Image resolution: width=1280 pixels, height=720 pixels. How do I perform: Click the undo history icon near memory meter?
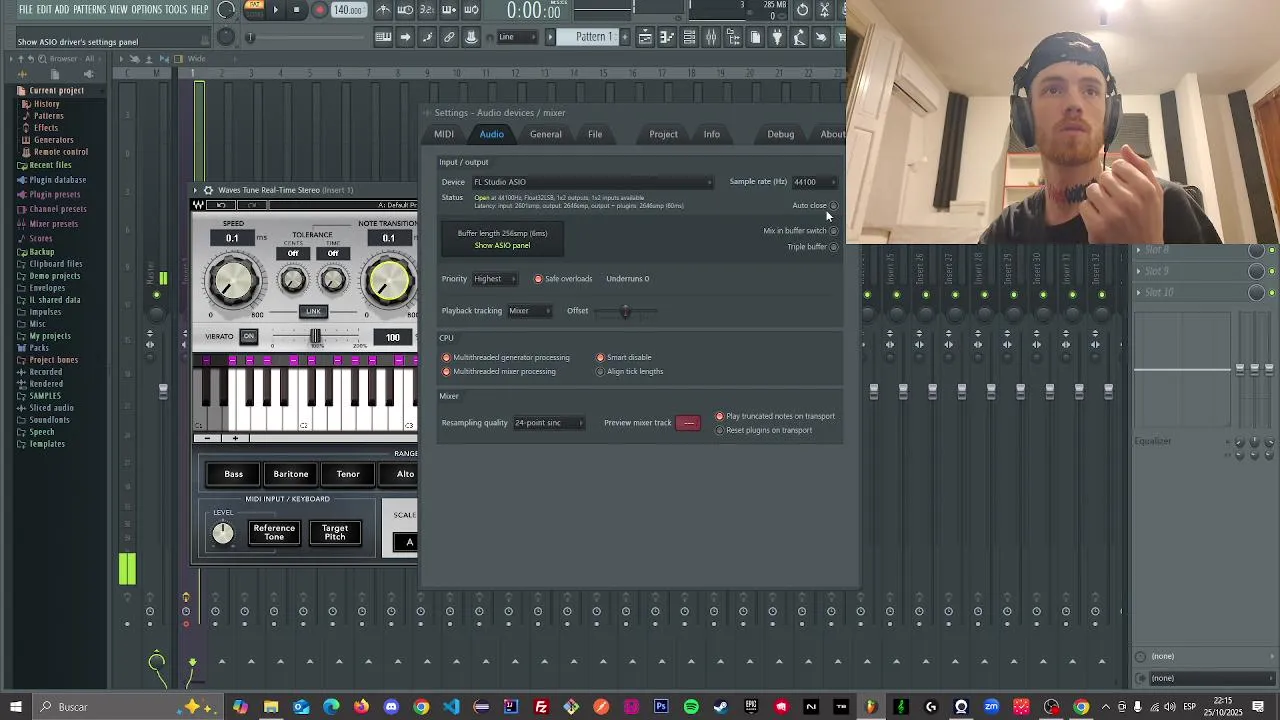click(803, 10)
